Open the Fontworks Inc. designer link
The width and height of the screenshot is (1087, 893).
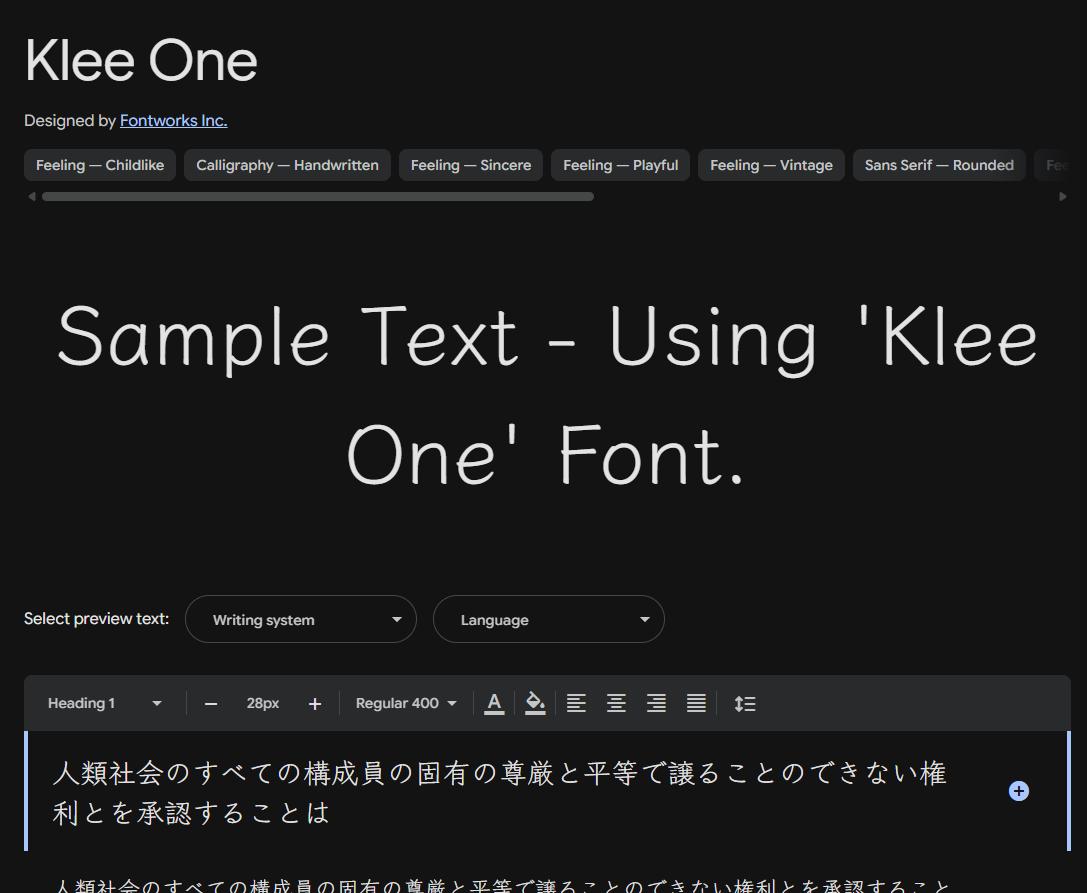[173, 121]
